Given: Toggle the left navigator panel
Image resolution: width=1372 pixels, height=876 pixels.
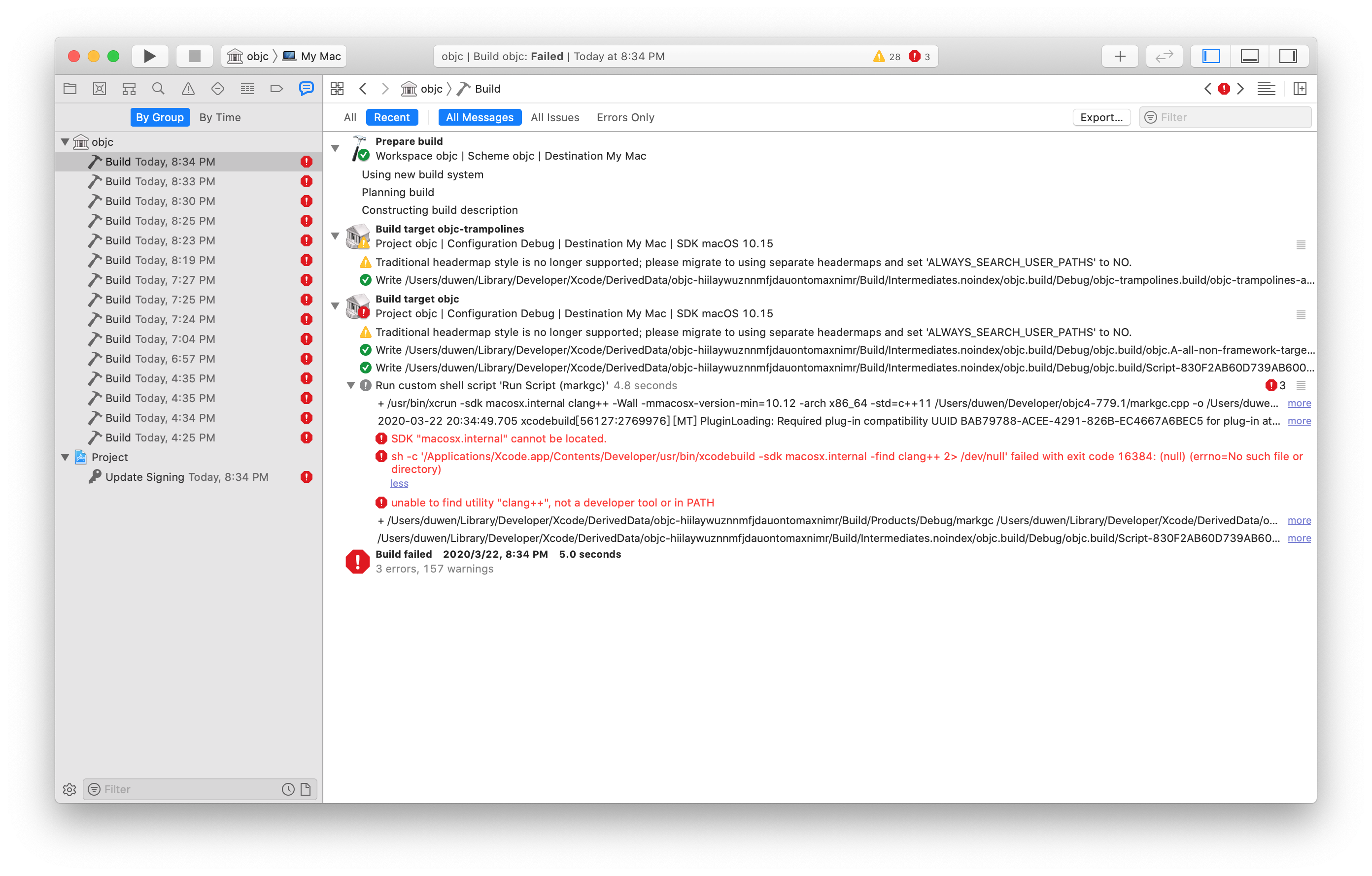Looking at the screenshot, I should (1211, 56).
